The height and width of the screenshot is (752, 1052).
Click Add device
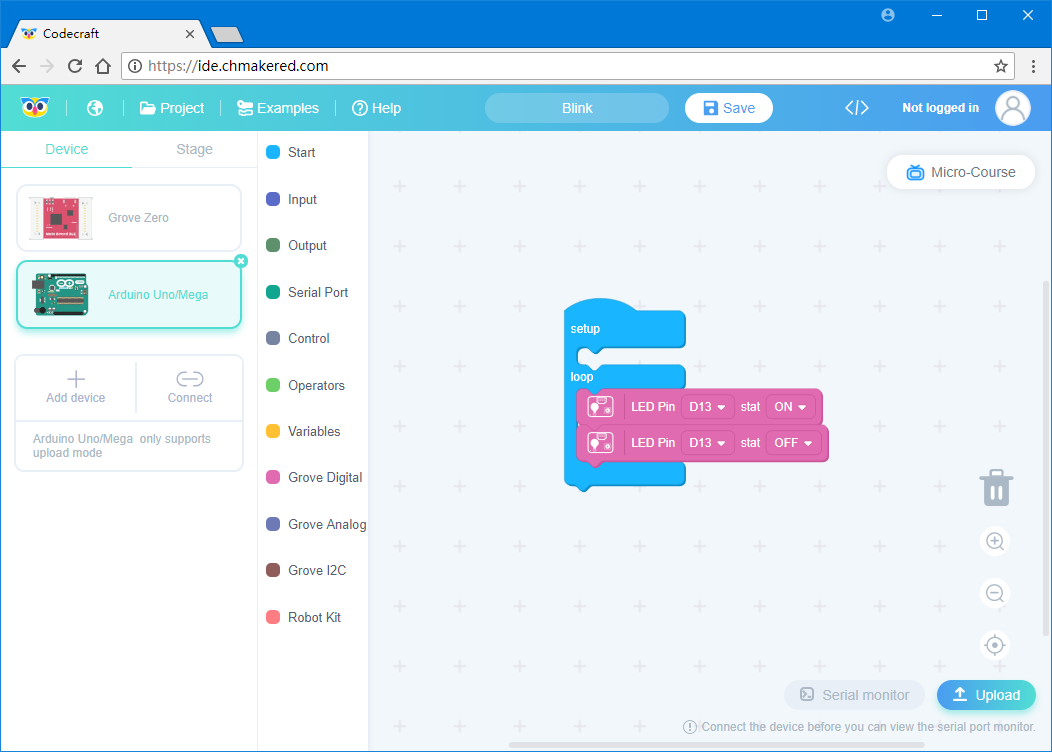click(76, 388)
